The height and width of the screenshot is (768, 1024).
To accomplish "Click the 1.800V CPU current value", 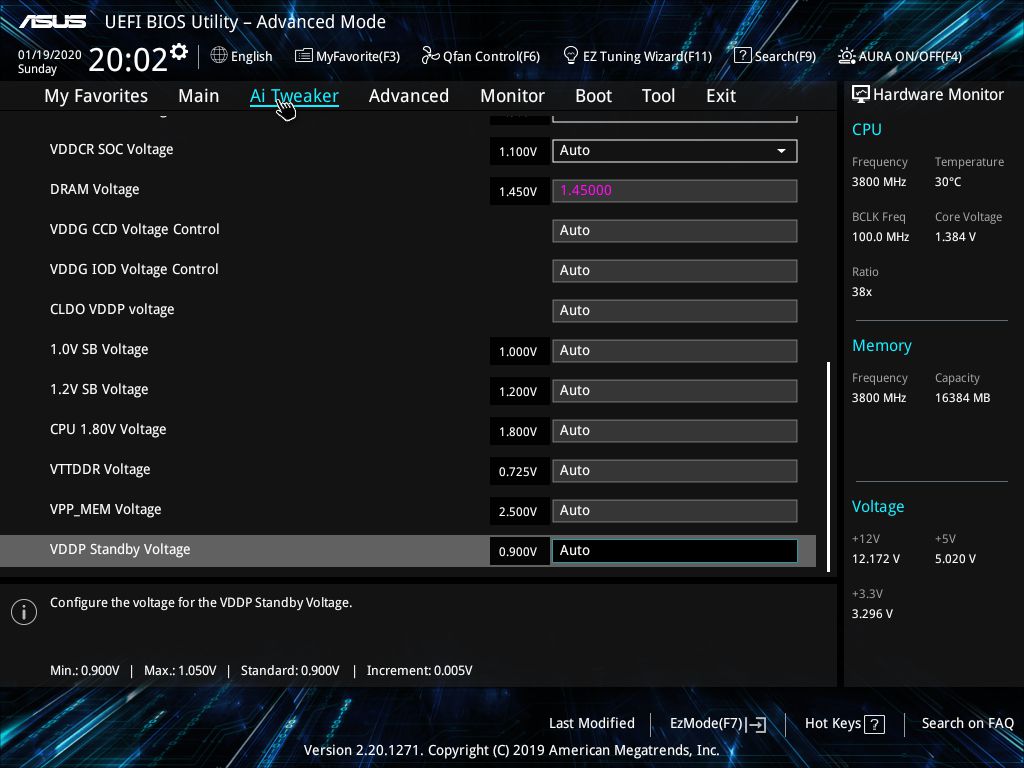I will pyautogui.click(x=519, y=432).
